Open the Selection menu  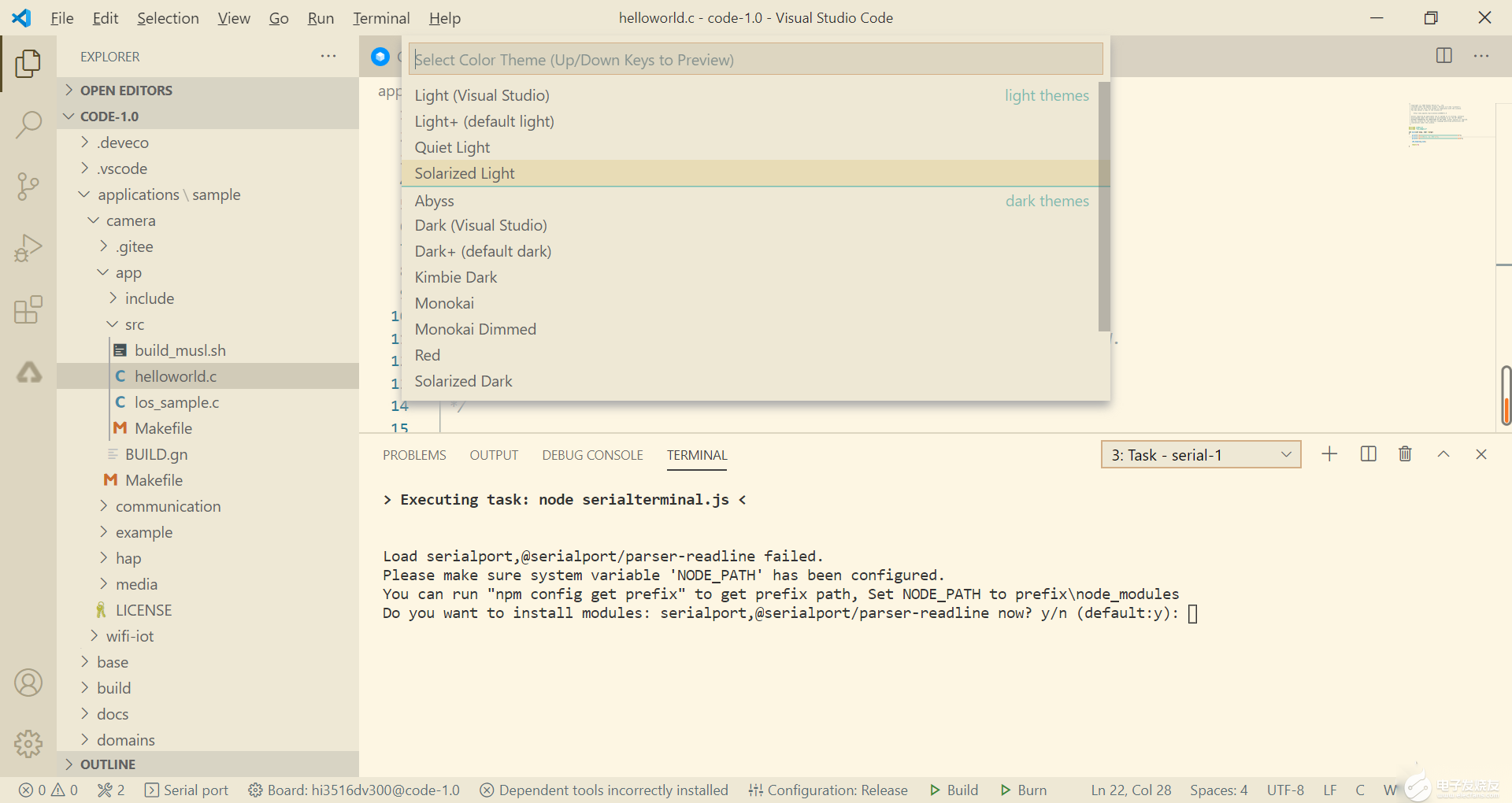[168, 18]
